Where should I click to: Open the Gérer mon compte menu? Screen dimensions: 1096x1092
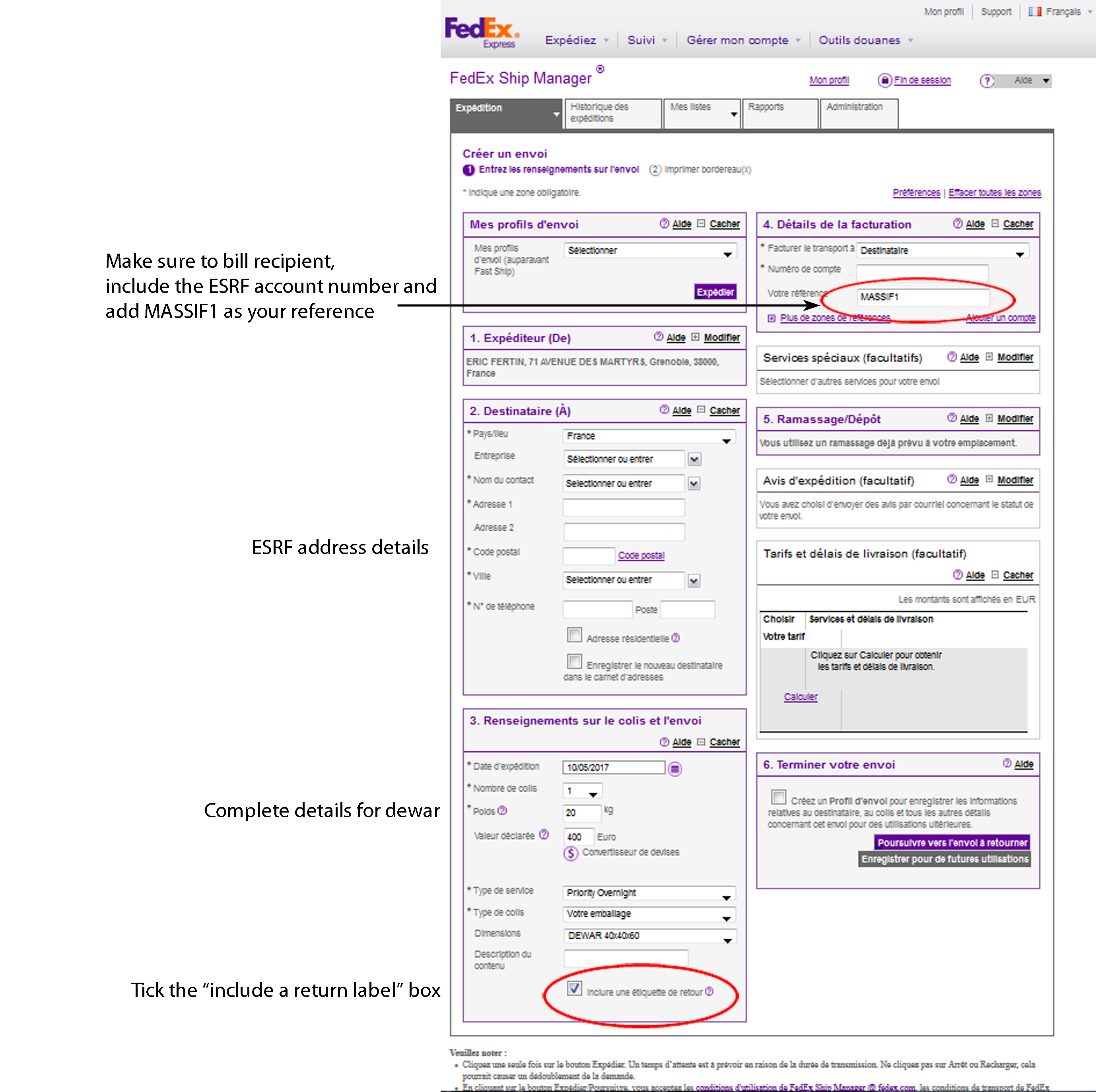click(743, 40)
